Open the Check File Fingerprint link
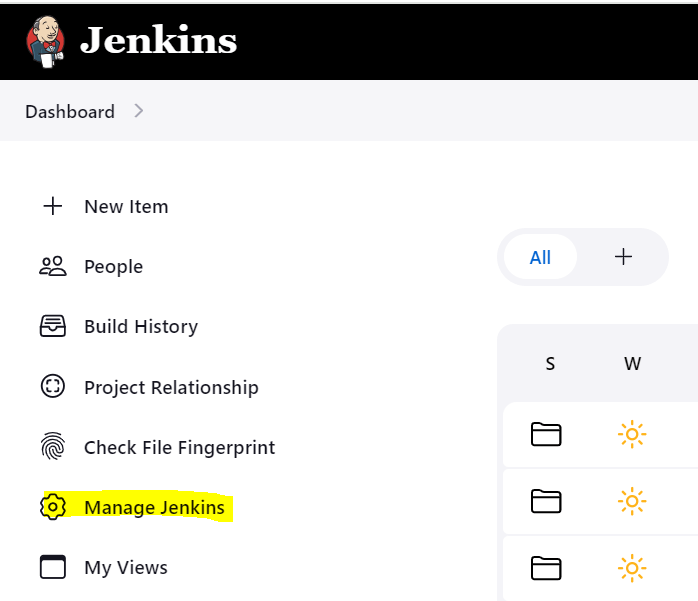This screenshot has height=601, width=698. point(179,448)
